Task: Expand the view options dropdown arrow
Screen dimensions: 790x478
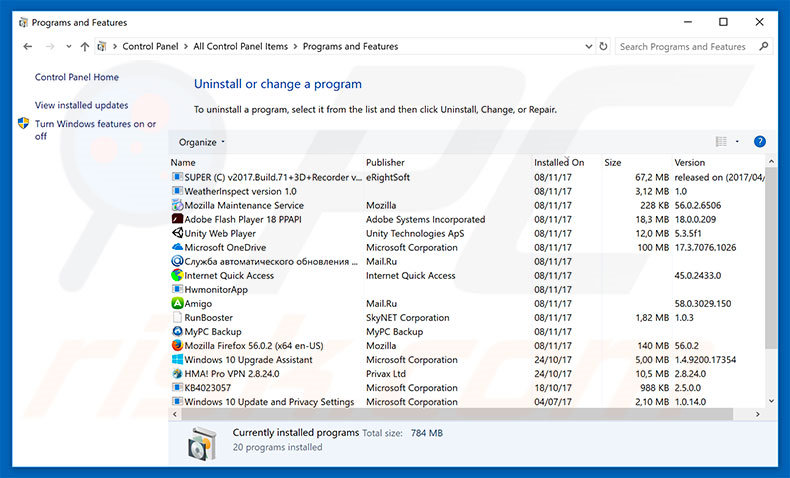Action: pos(737,142)
